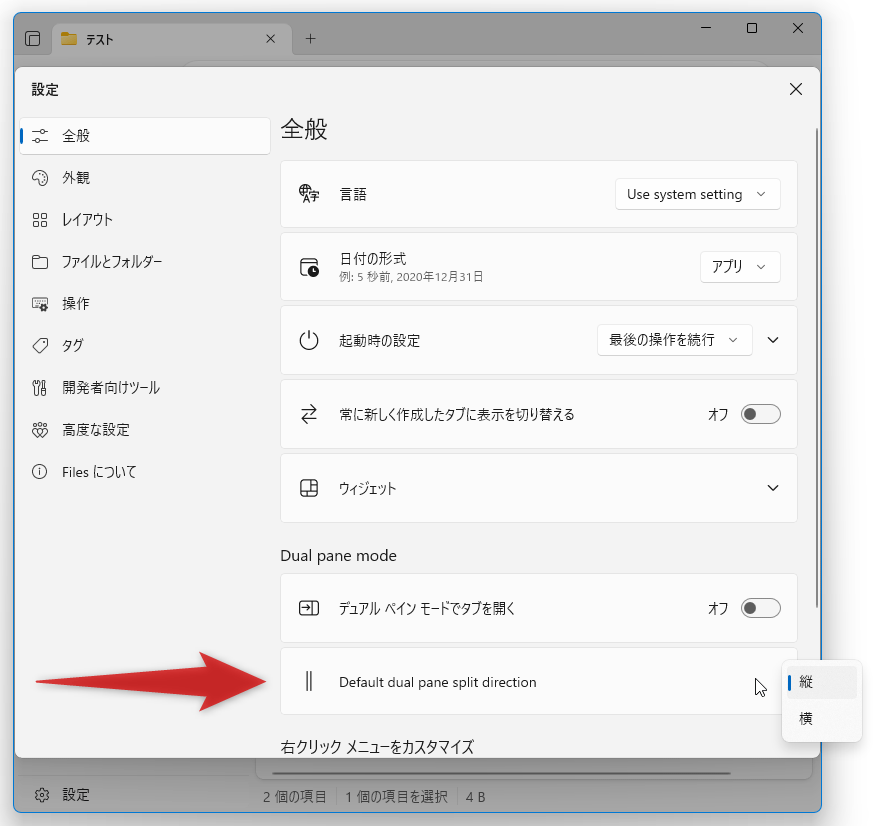
Task: Click the 2 個の項目 status text
Action: (294, 797)
